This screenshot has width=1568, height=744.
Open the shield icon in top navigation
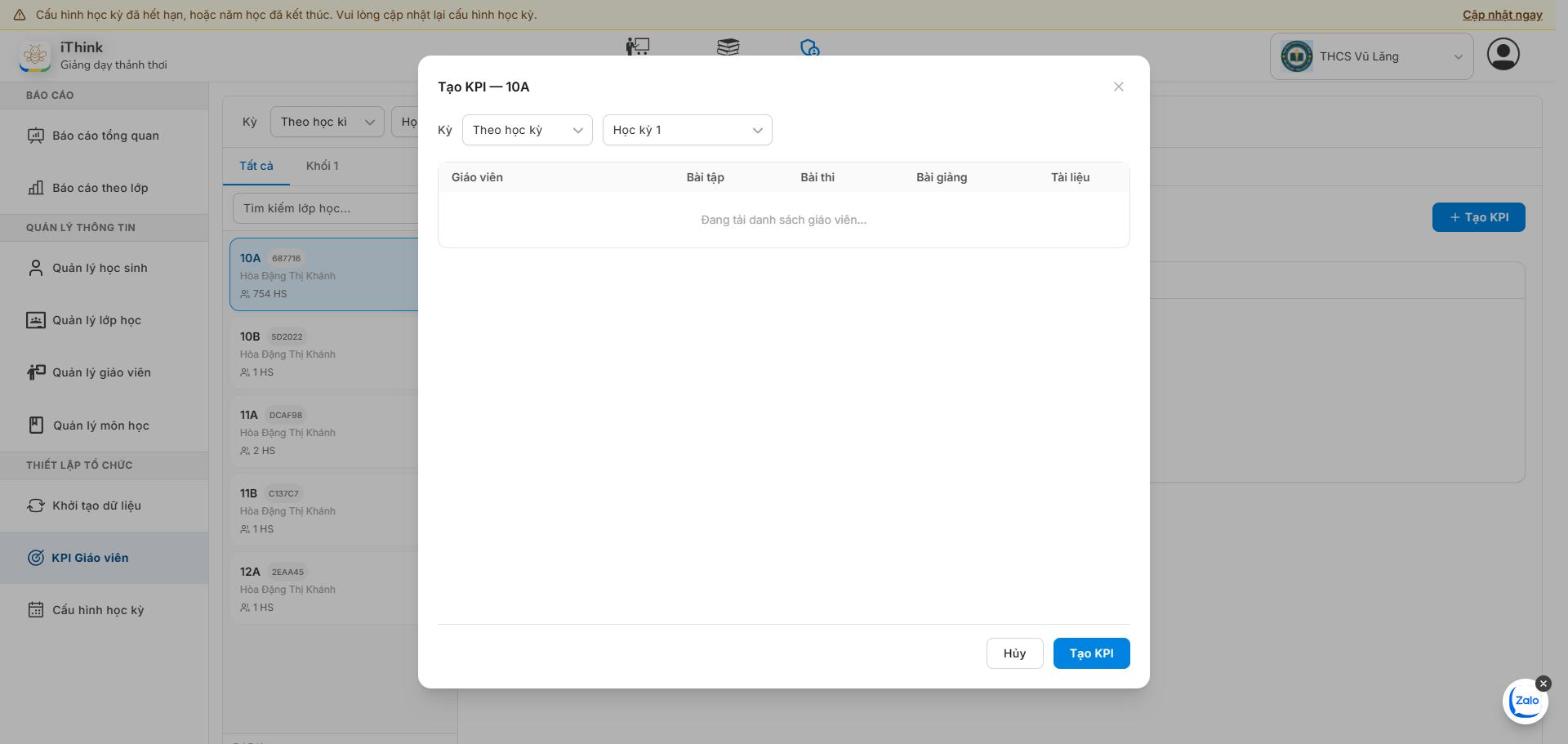coord(810,47)
